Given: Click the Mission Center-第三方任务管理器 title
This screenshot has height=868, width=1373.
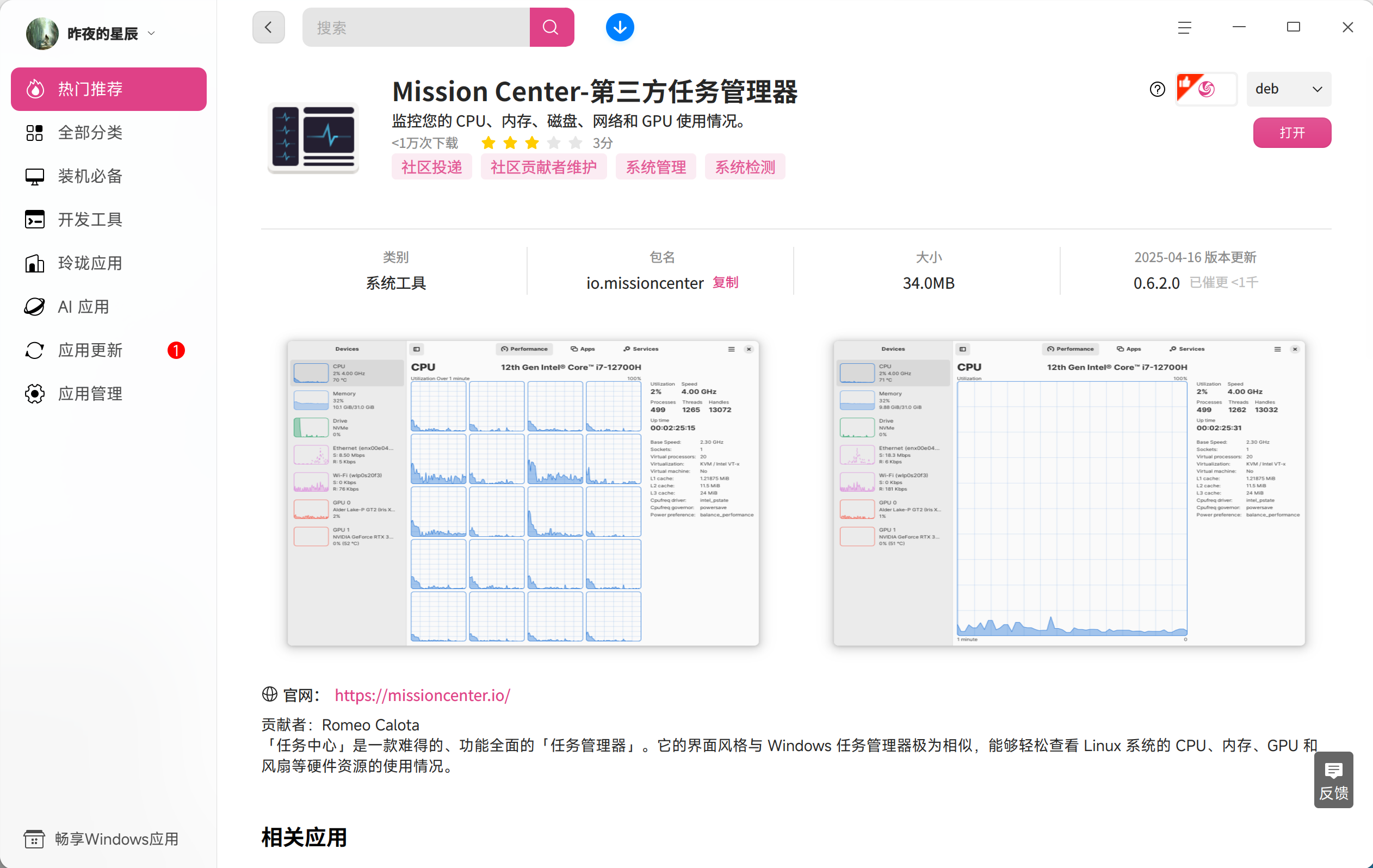Looking at the screenshot, I should (x=595, y=91).
